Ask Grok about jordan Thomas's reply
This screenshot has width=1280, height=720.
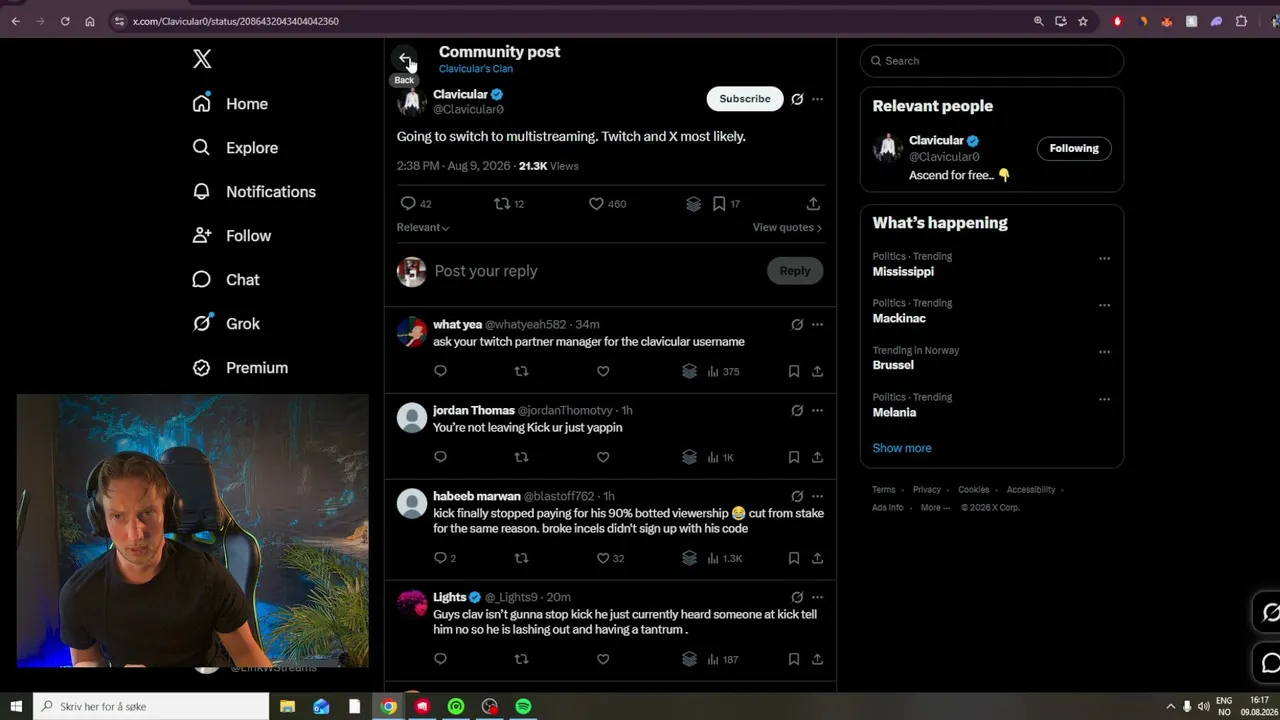coord(797,410)
